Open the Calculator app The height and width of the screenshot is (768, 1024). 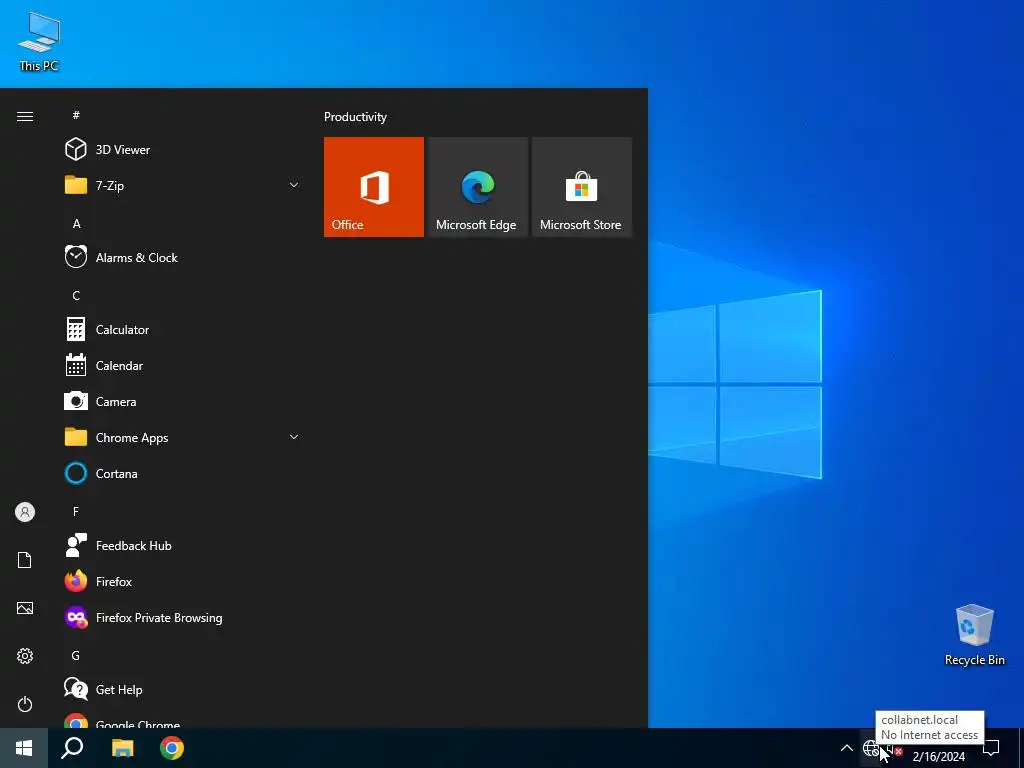(183, 329)
